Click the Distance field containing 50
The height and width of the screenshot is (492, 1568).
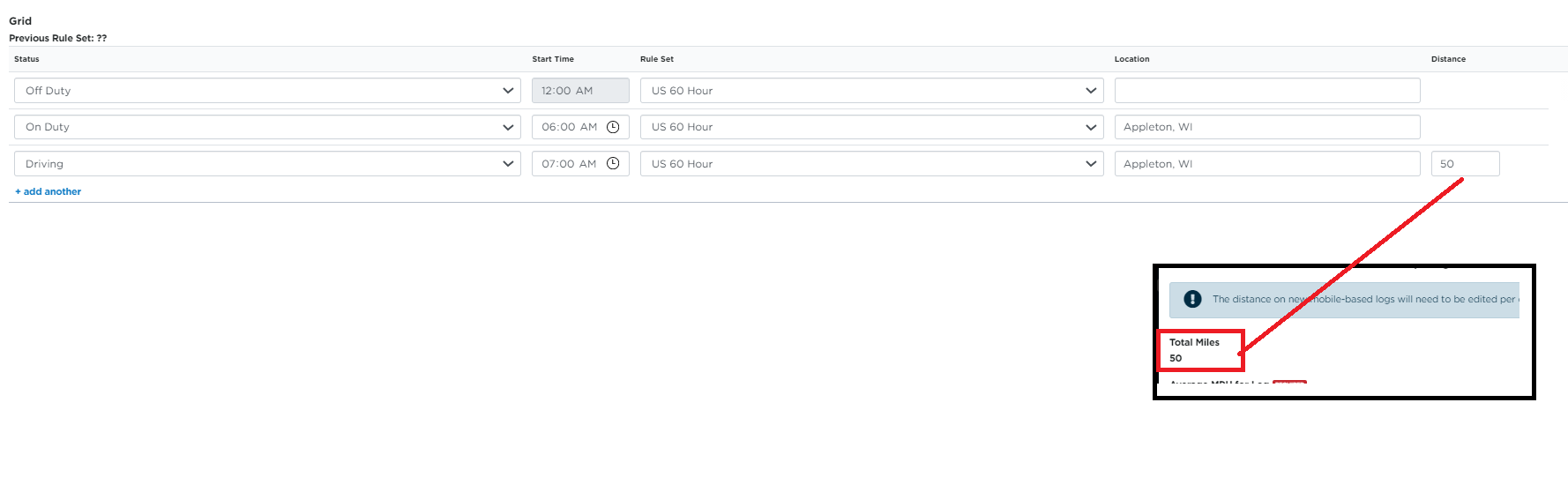pyautogui.click(x=1465, y=164)
